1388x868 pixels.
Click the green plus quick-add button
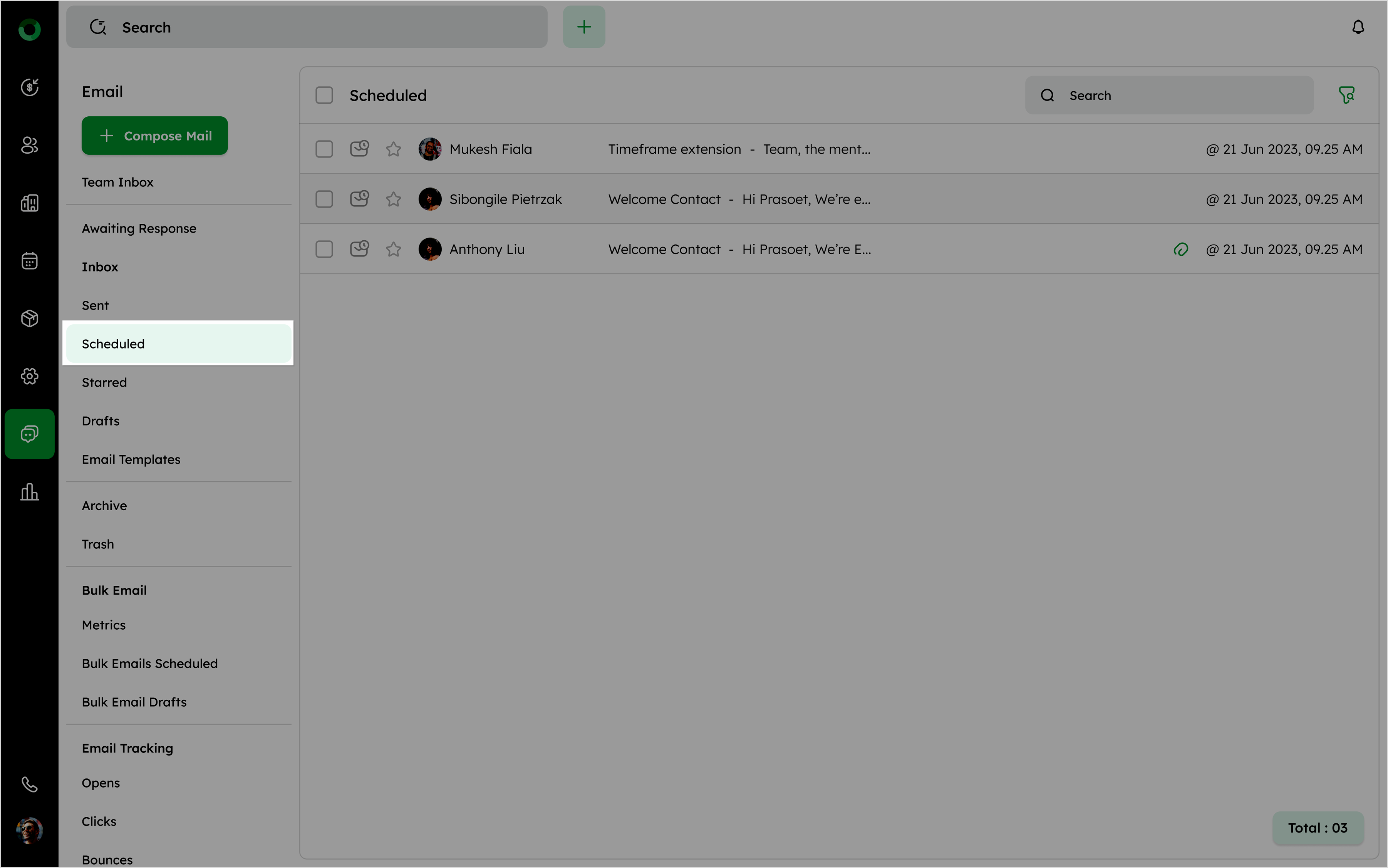pyautogui.click(x=584, y=27)
